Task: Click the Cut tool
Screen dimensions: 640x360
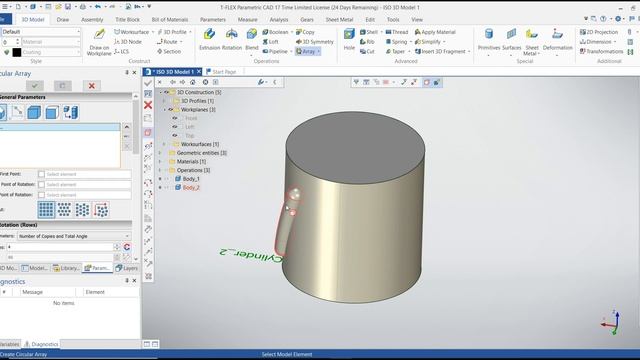Action: 367,51
